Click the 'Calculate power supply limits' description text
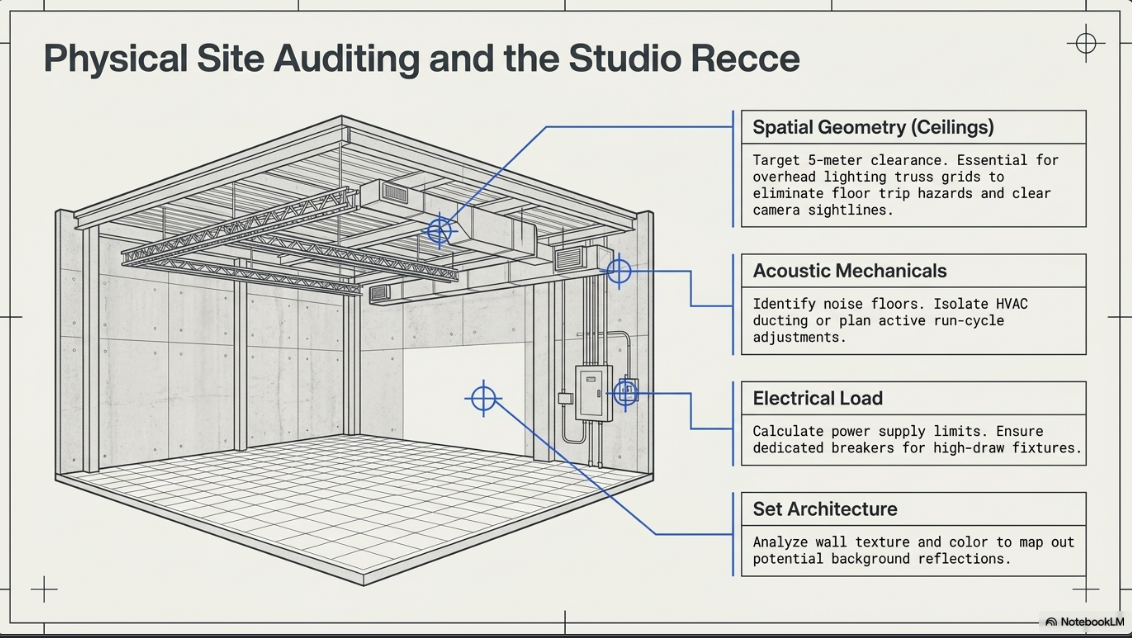The width and height of the screenshot is (1132, 638). coord(917,440)
